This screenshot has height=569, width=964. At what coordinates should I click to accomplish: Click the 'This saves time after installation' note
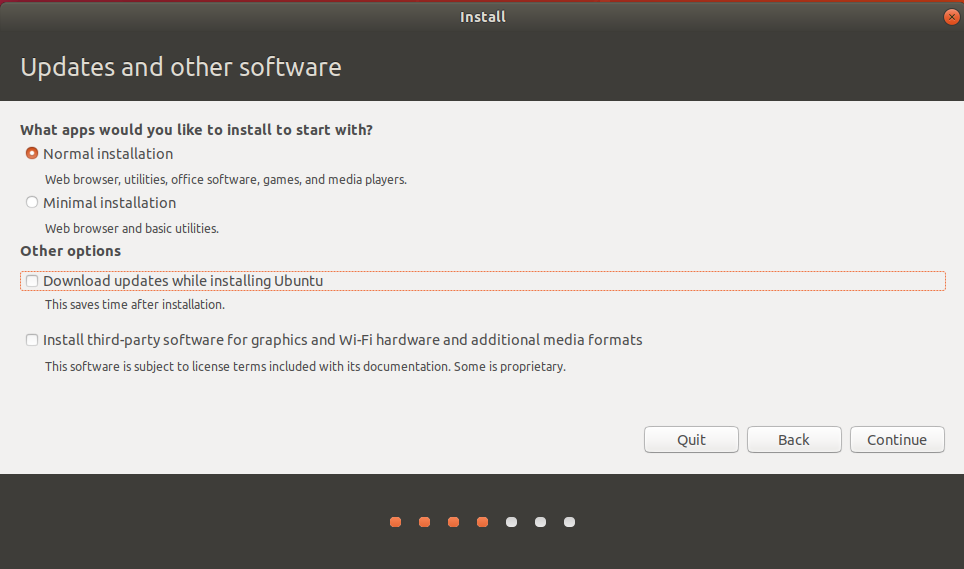(x=135, y=304)
